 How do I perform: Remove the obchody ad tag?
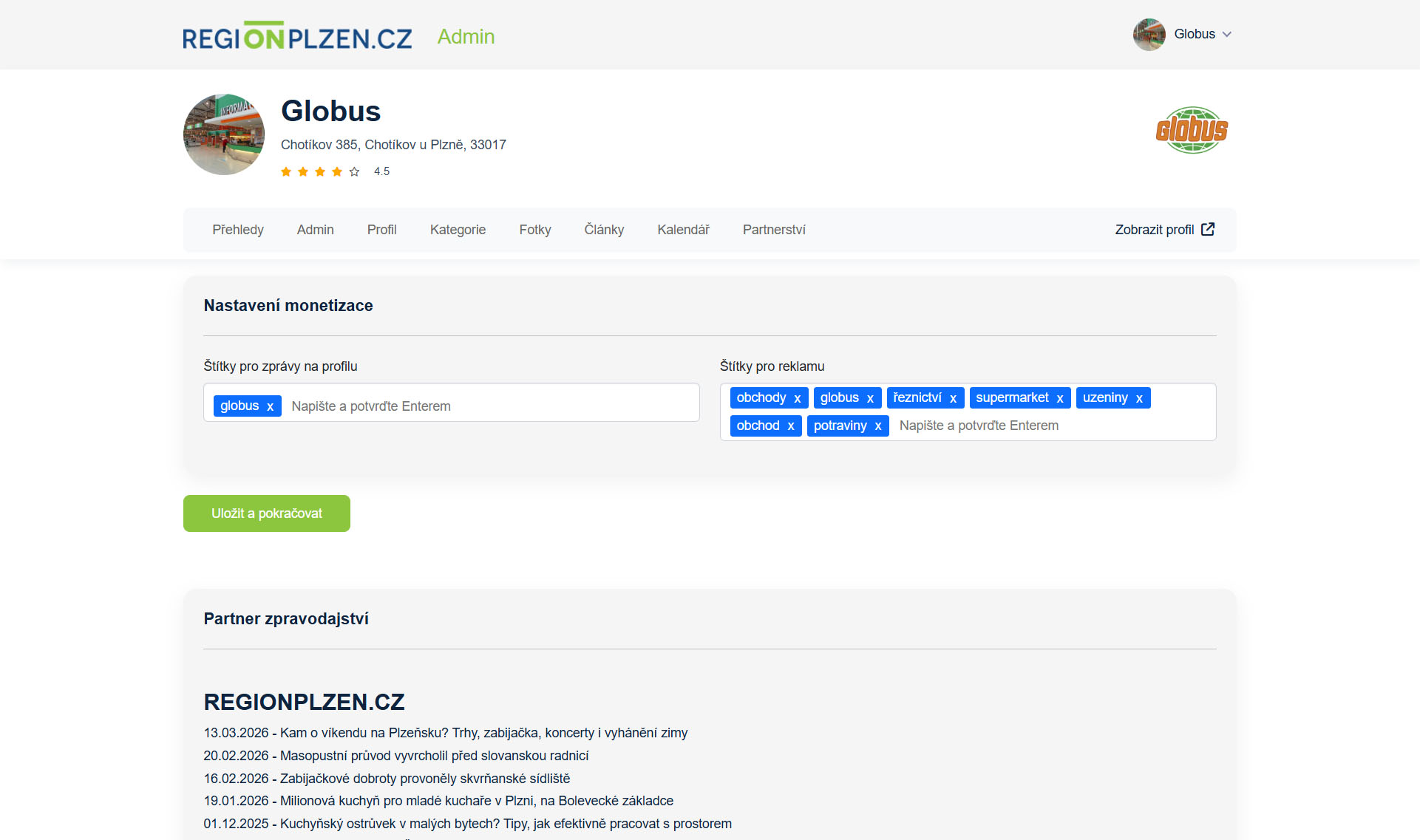(798, 398)
